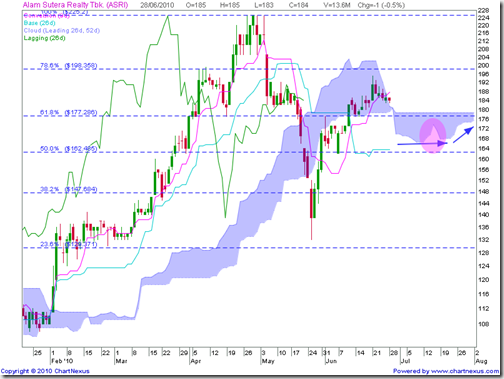Select the Cloud (Leading 26d, 52d) legend entry
The width and height of the screenshot is (504, 379).
pyautogui.click(x=62, y=30)
